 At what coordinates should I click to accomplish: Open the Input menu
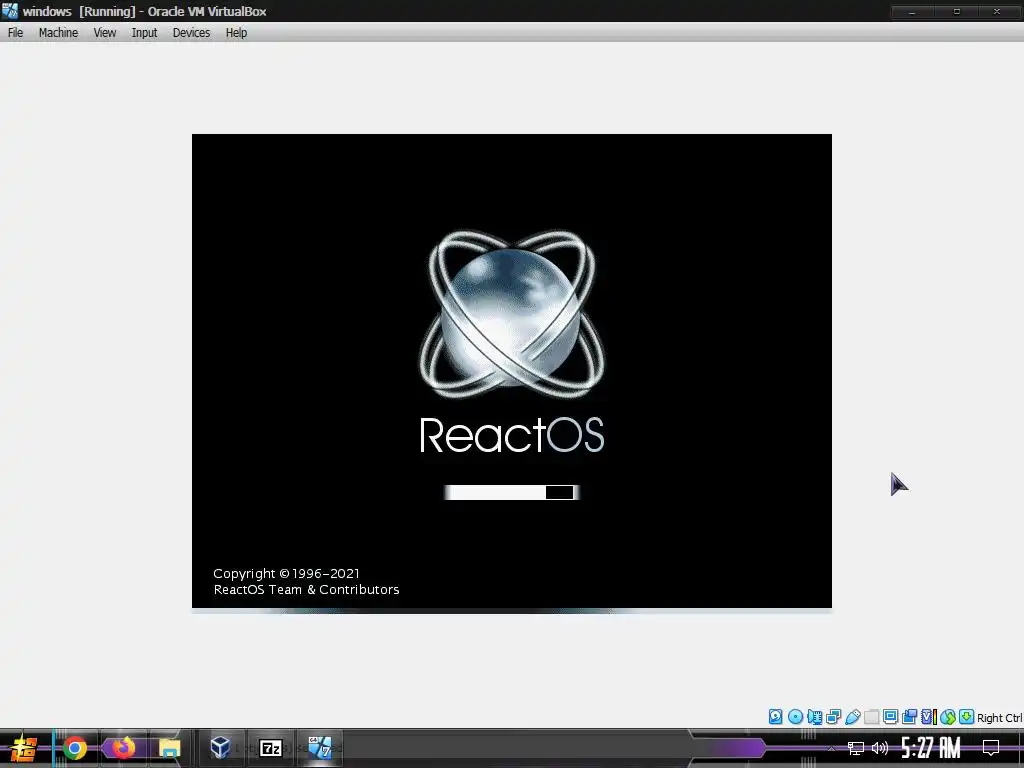[x=144, y=33]
